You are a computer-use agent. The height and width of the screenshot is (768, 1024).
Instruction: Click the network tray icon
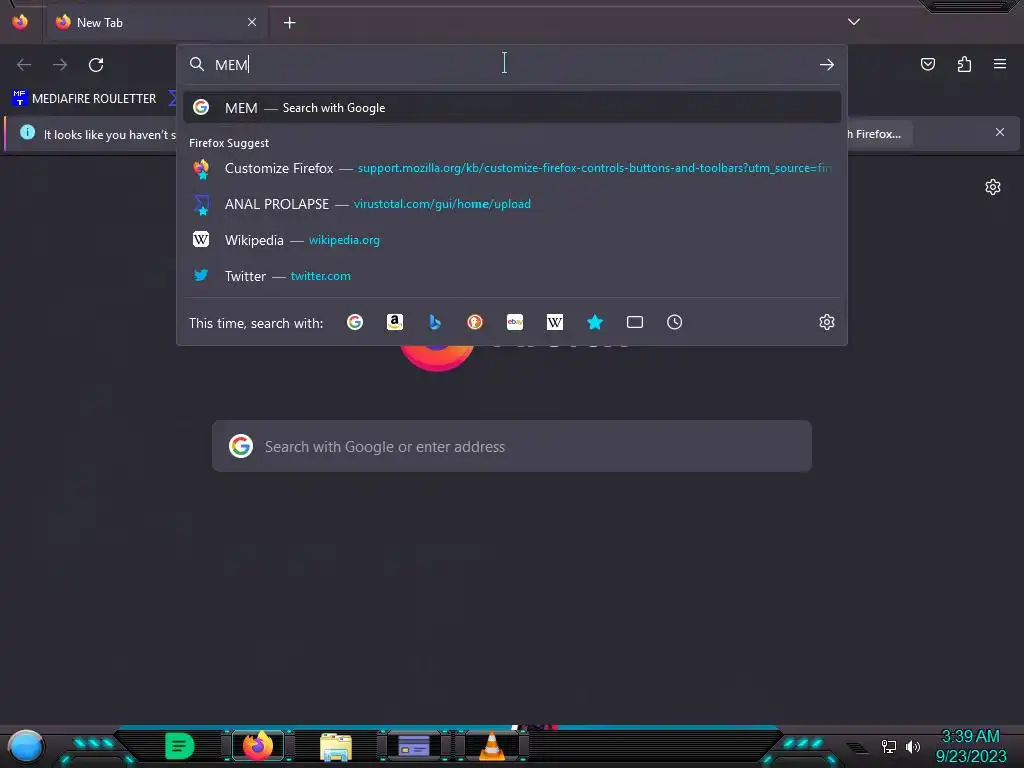click(x=889, y=746)
